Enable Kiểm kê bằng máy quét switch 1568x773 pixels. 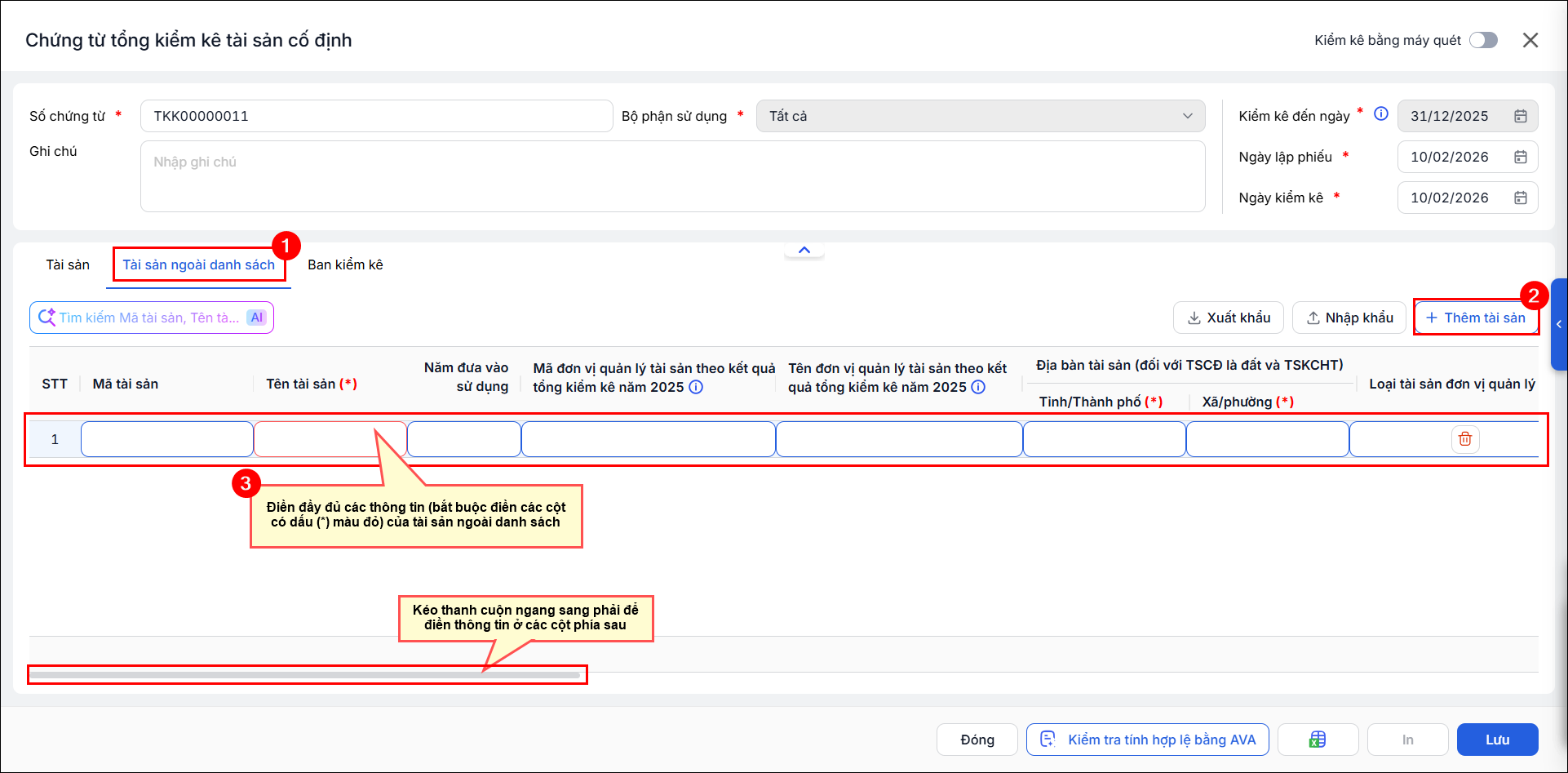[1483, 40]
